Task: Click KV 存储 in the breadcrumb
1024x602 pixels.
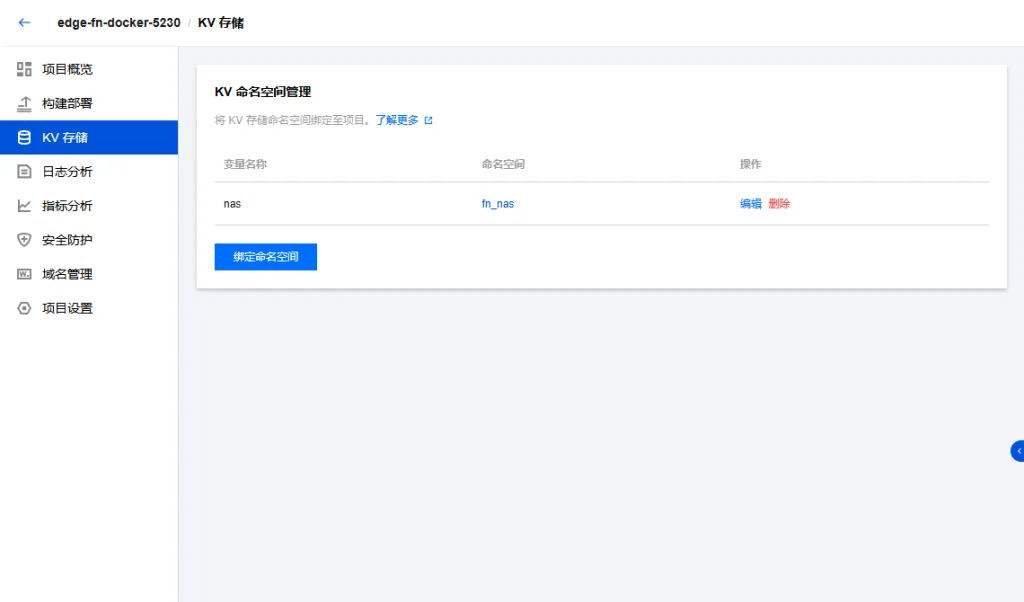Action: point(221,22)
